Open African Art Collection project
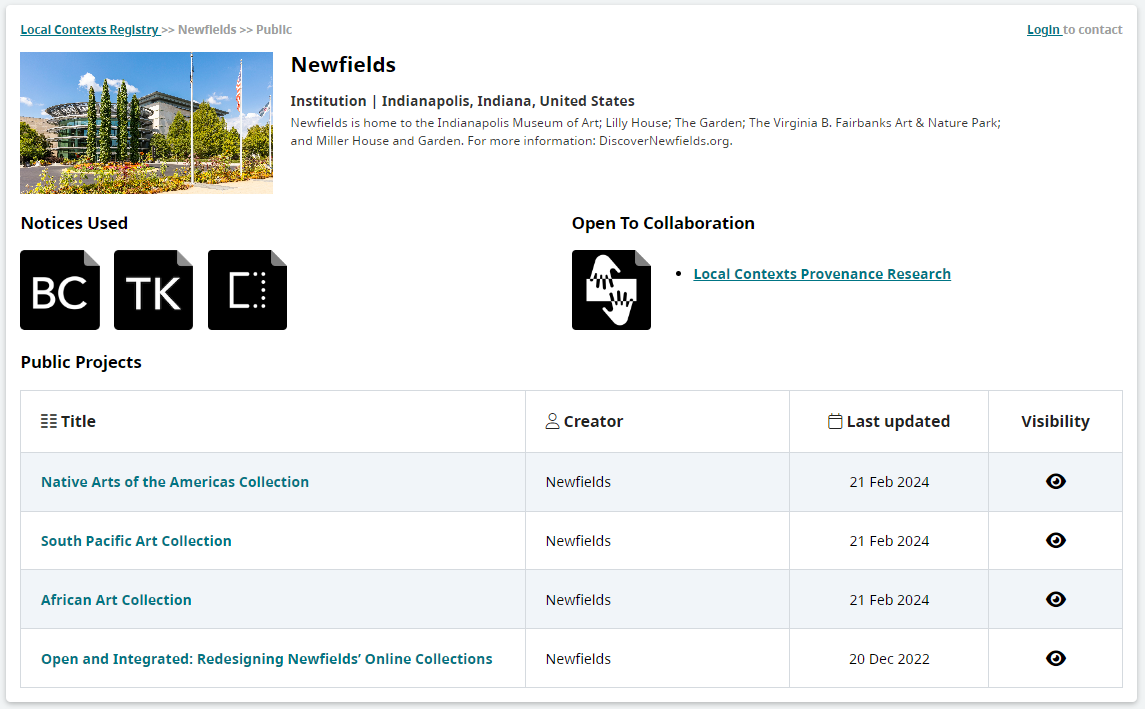The height and width of the screenshot is (709, 1145). click(x=116, y=600)
